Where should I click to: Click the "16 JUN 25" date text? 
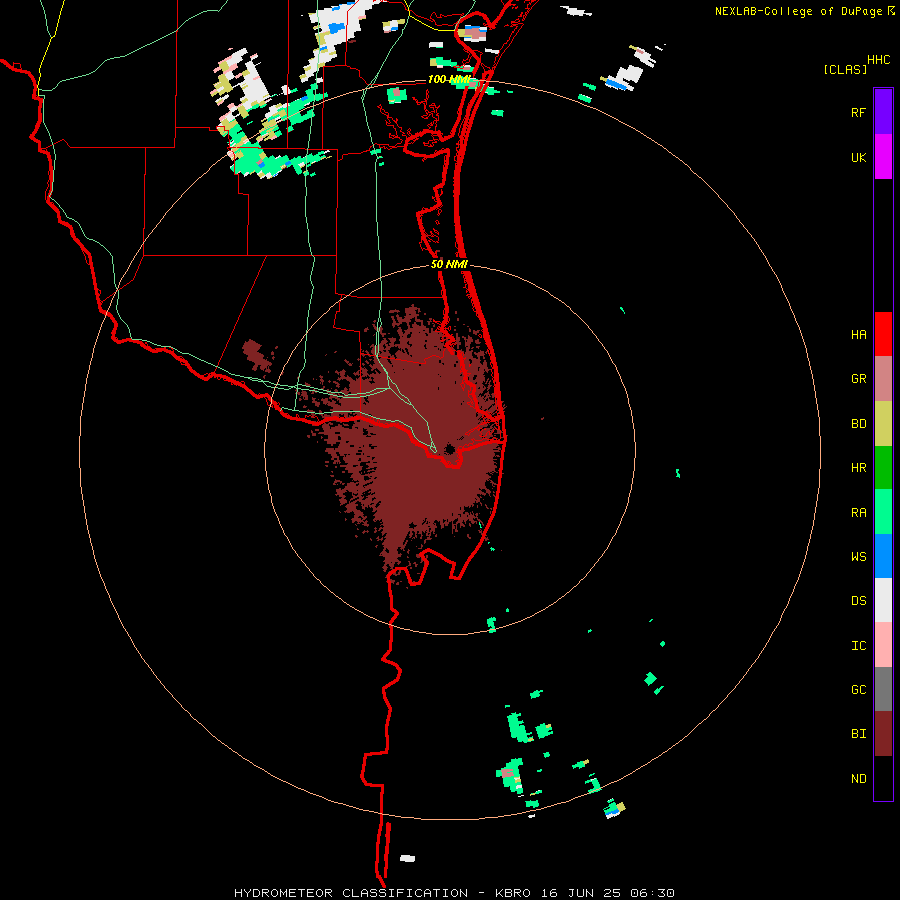(x=579, y=893)
